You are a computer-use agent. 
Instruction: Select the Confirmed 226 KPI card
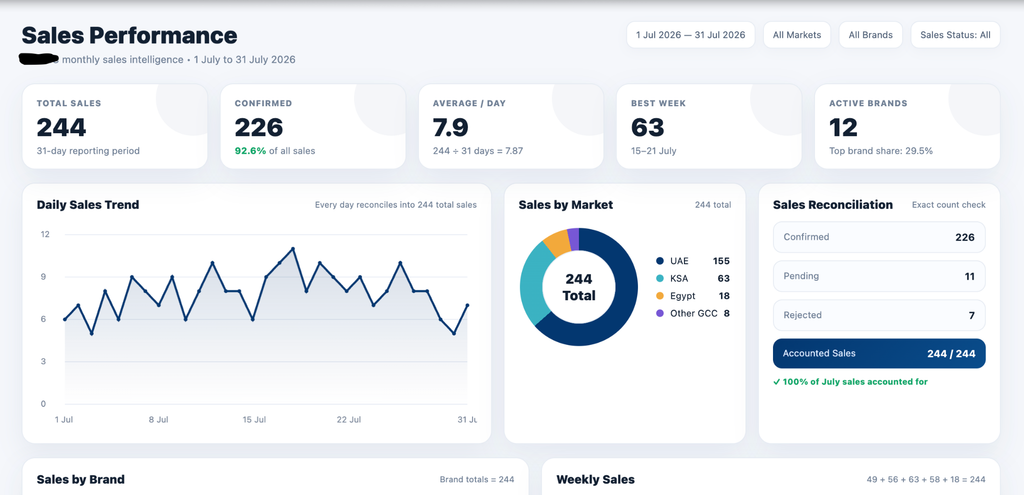(313, 127)
